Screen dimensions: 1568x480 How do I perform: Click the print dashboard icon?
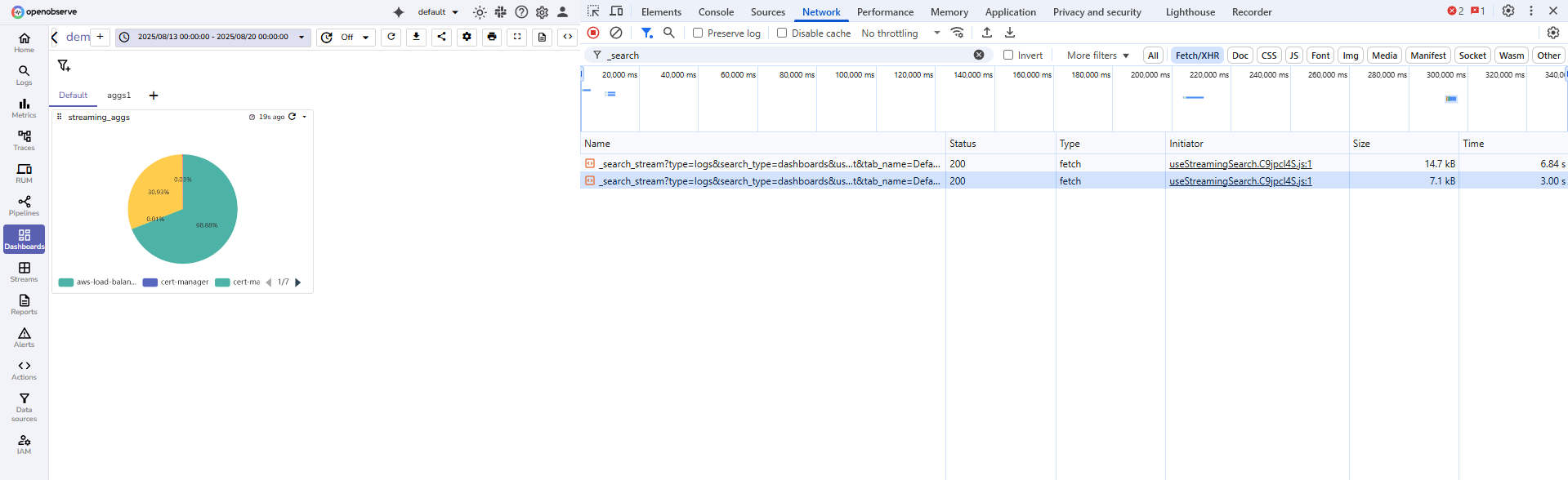click(492, 37)
